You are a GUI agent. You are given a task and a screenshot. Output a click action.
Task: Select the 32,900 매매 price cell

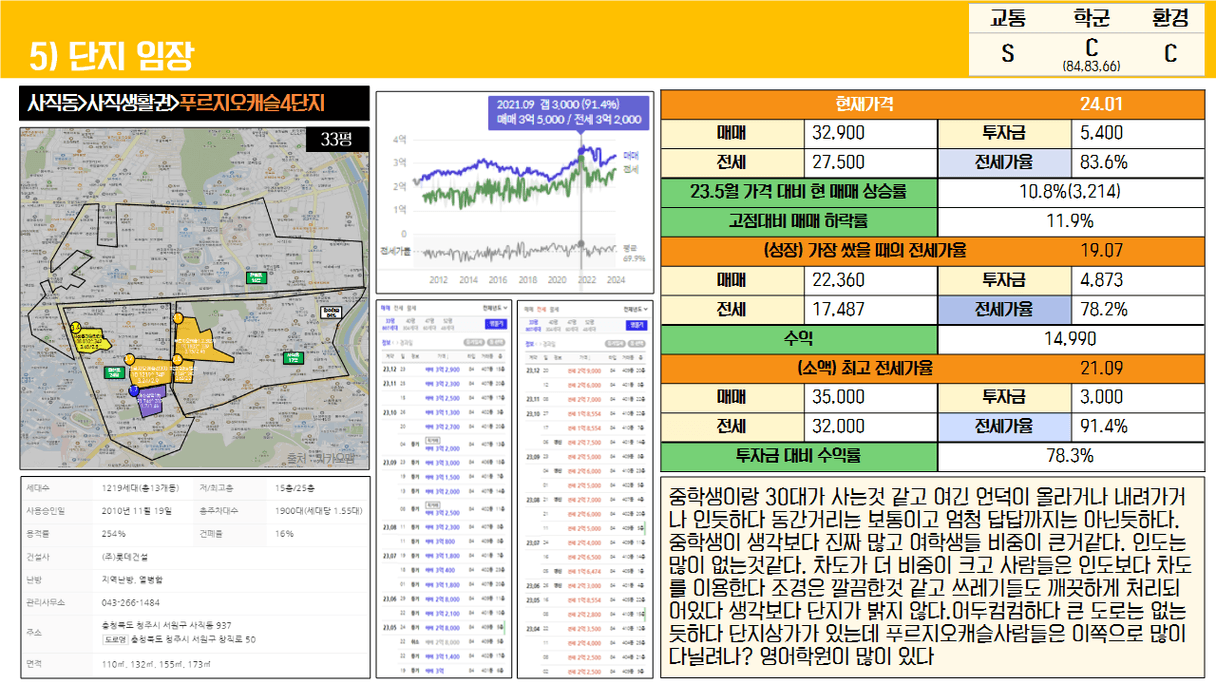pos(871,133)
